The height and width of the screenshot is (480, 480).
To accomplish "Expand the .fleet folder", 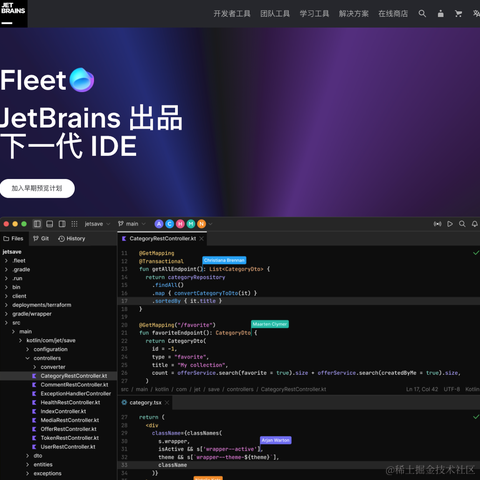I will click(6, 261).
